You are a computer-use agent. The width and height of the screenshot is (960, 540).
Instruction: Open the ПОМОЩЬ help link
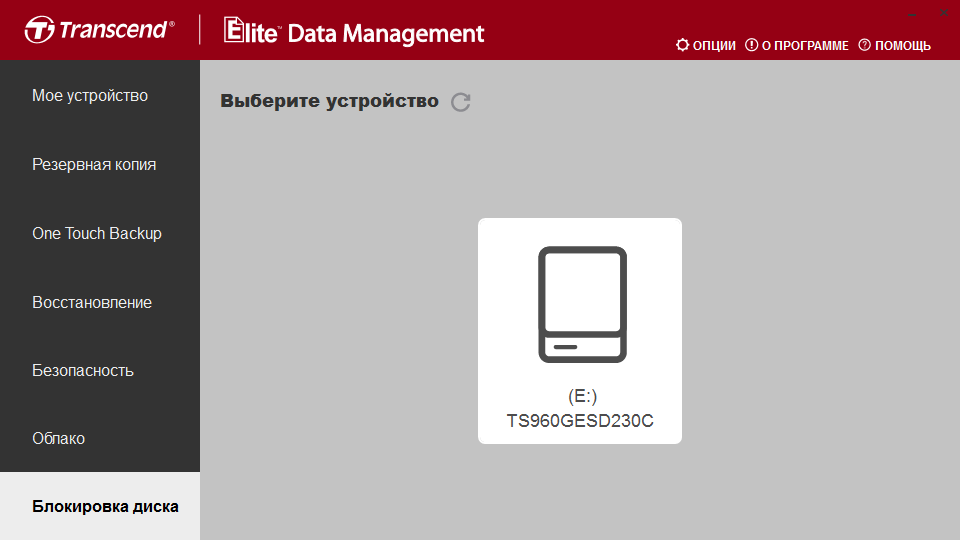point(902,46)
